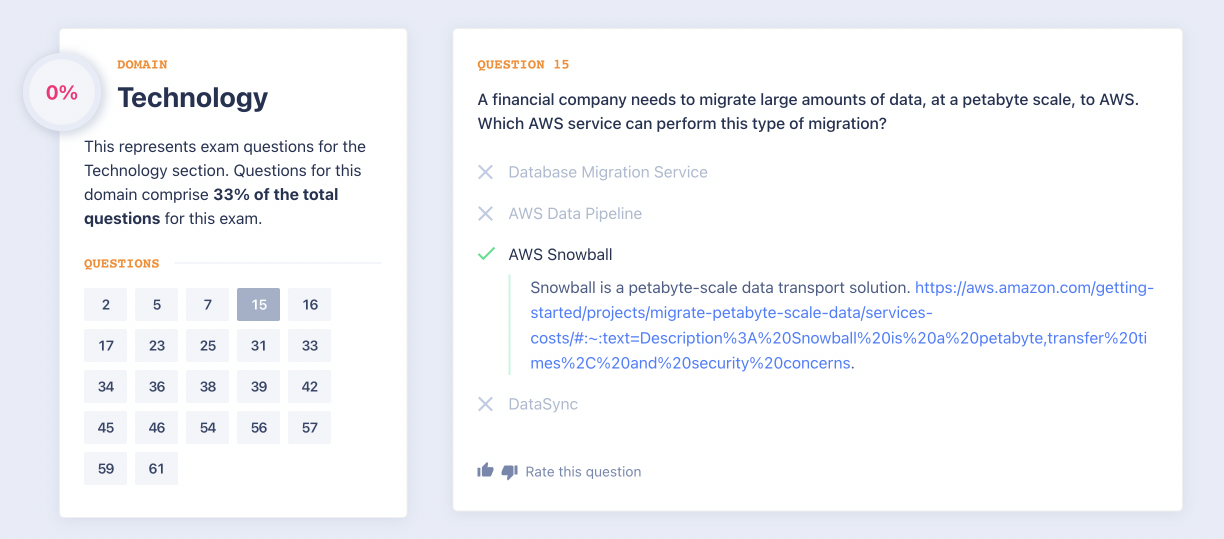Click the X icon beside DataSync
Screen dimensions: 1224x539
(x=486, y=404)
